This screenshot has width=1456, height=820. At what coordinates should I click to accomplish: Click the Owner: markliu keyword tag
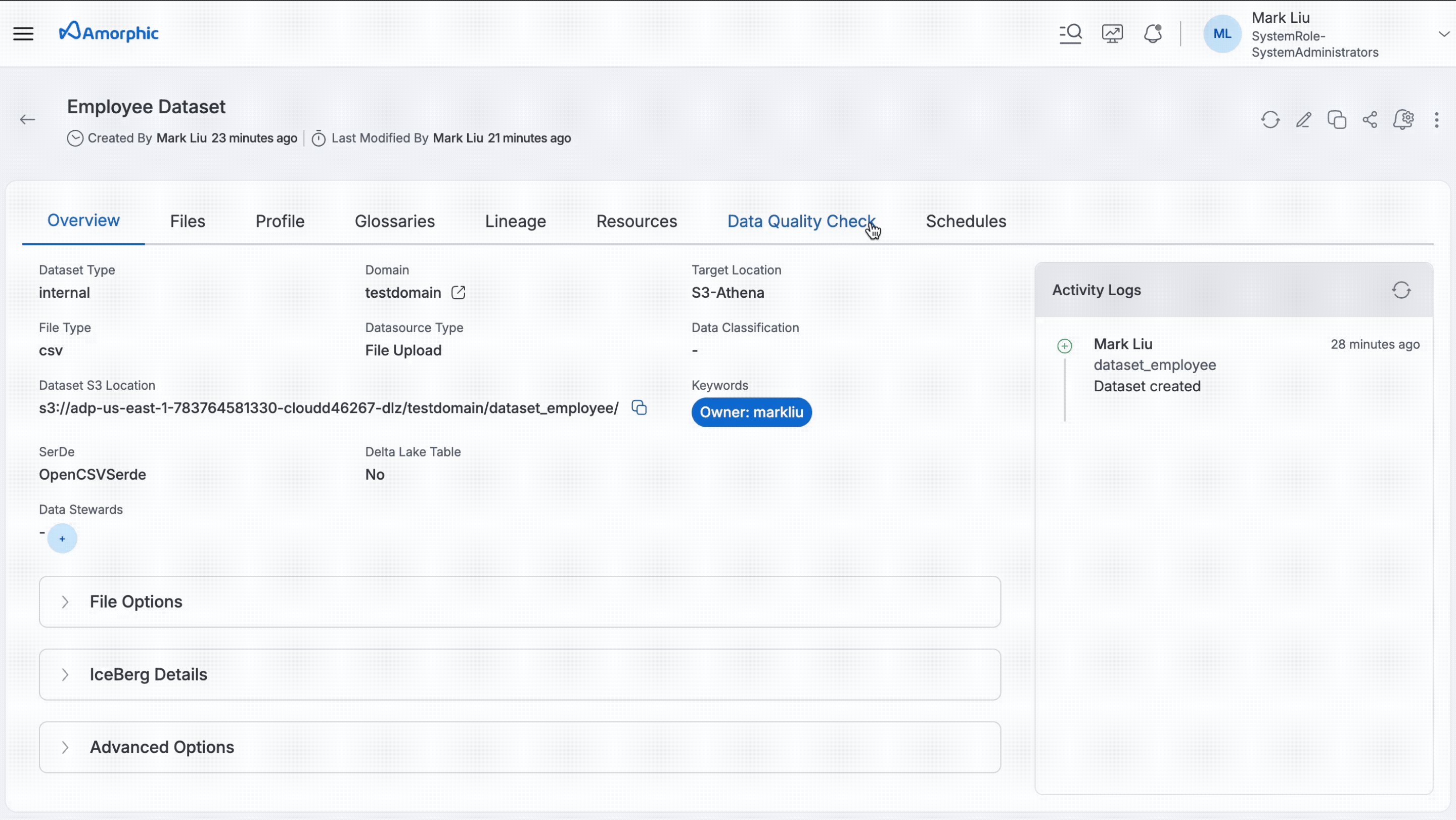pos(751,413)
